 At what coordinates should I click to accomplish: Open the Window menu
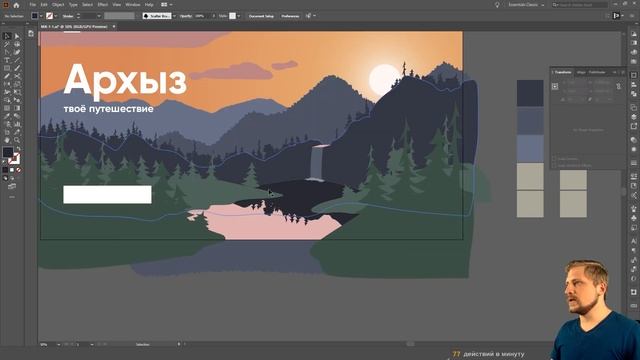pyautogui.click(x=133, y=5)
